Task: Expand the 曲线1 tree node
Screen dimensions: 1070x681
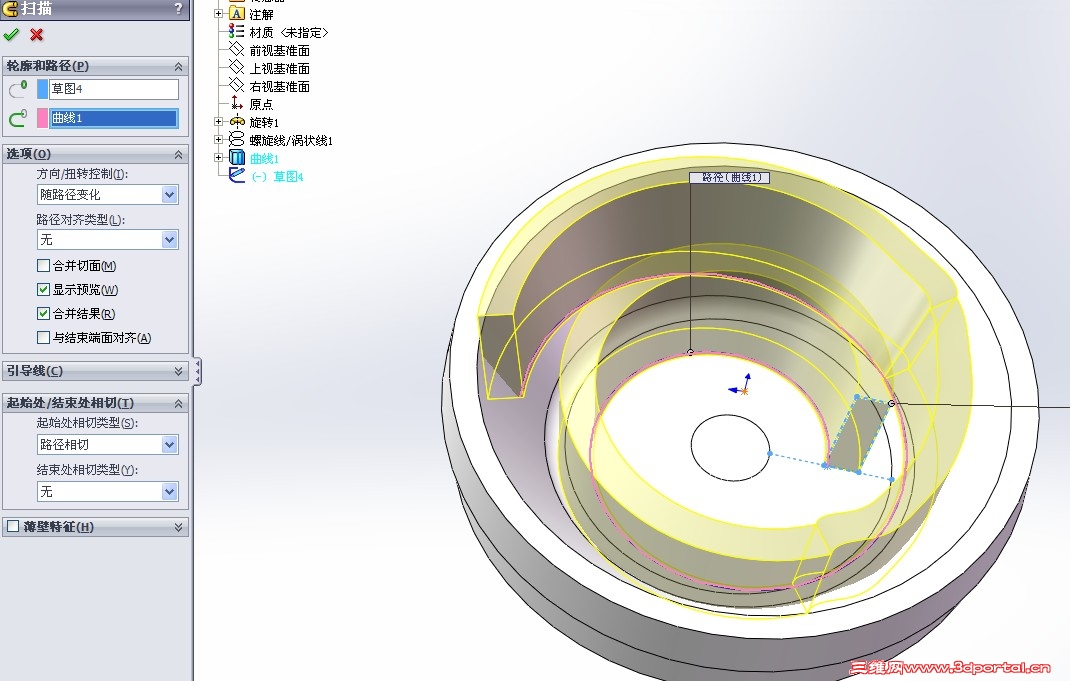Action: [x=218, y=158]
